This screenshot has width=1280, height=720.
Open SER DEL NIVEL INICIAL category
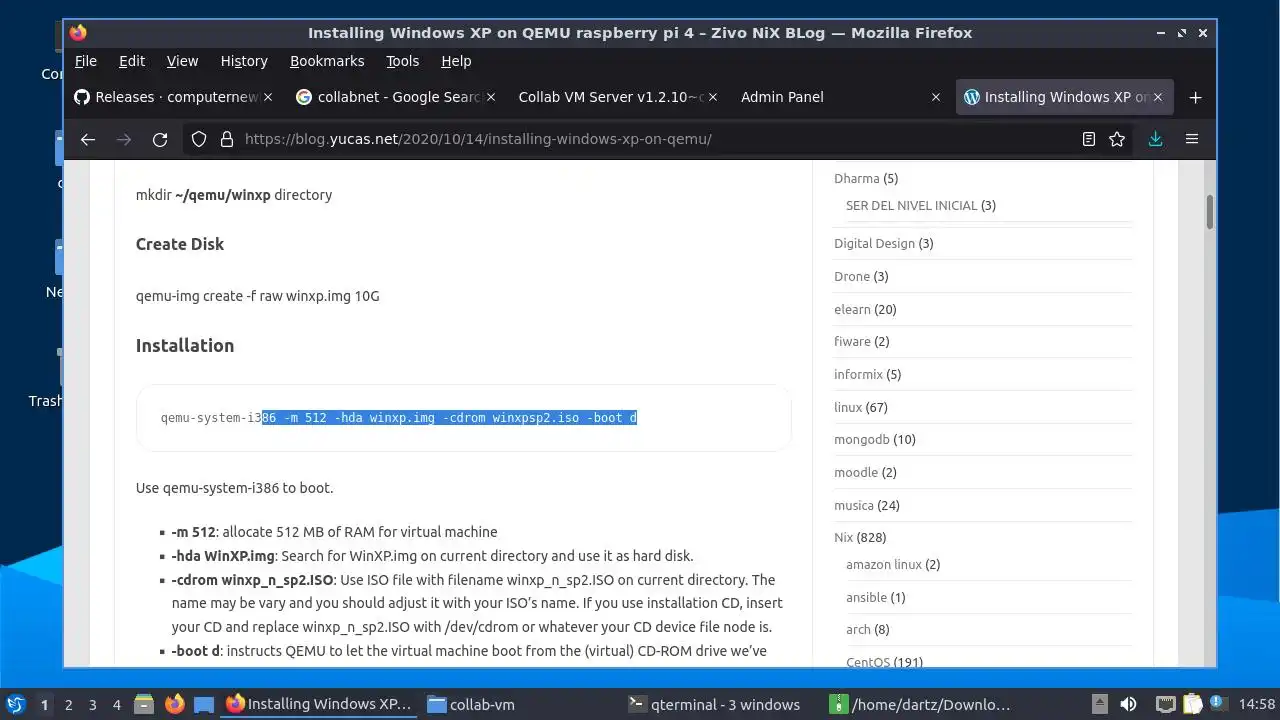point(911,205)
